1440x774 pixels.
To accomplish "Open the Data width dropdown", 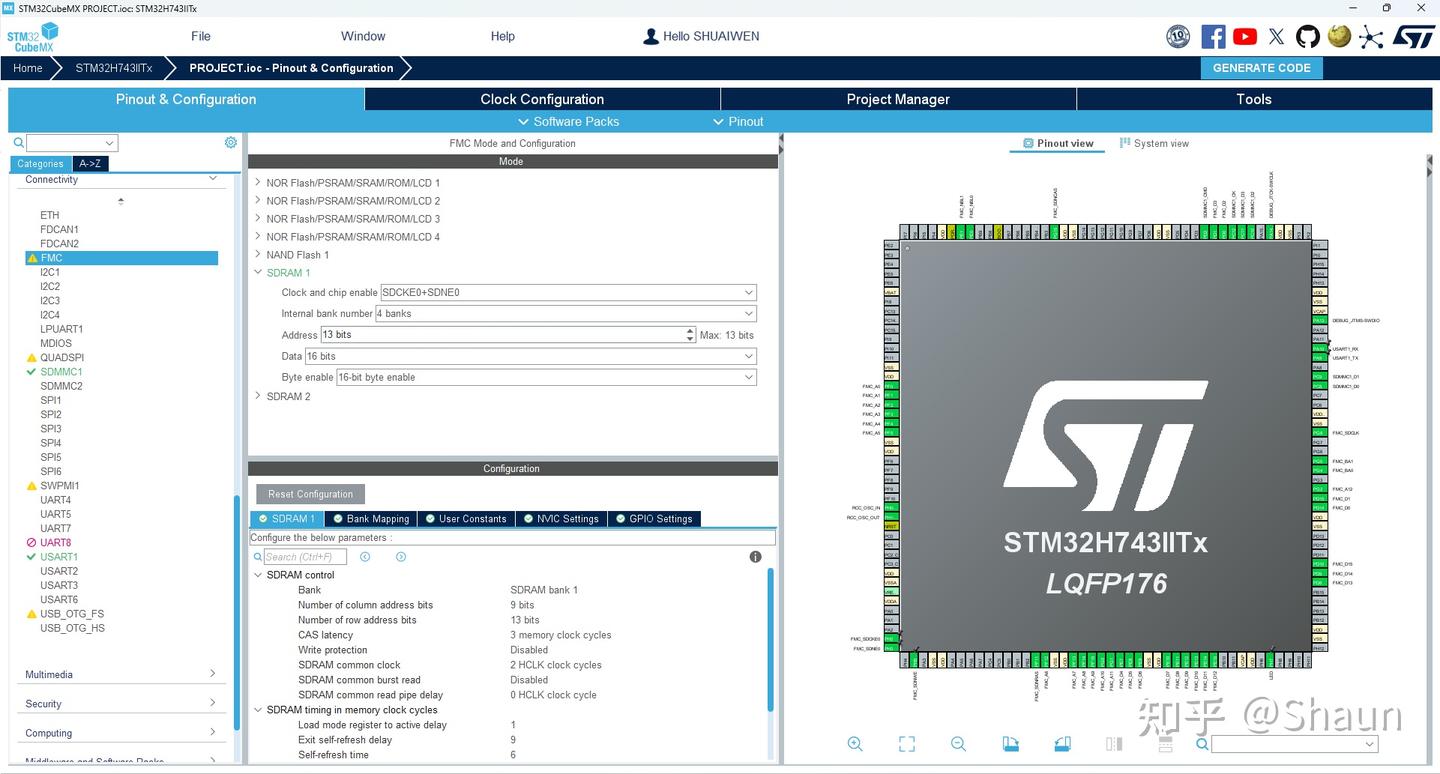I will pyautogui.click(x=530, y=357).
